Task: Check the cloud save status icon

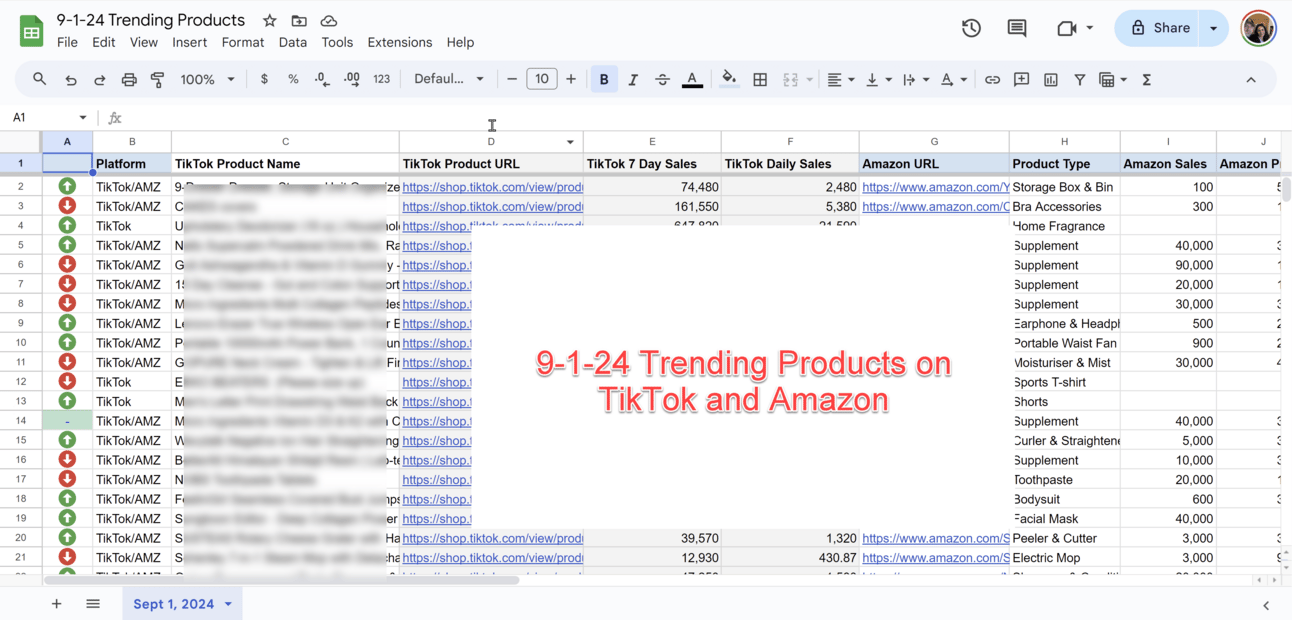Action: point(329,20)
